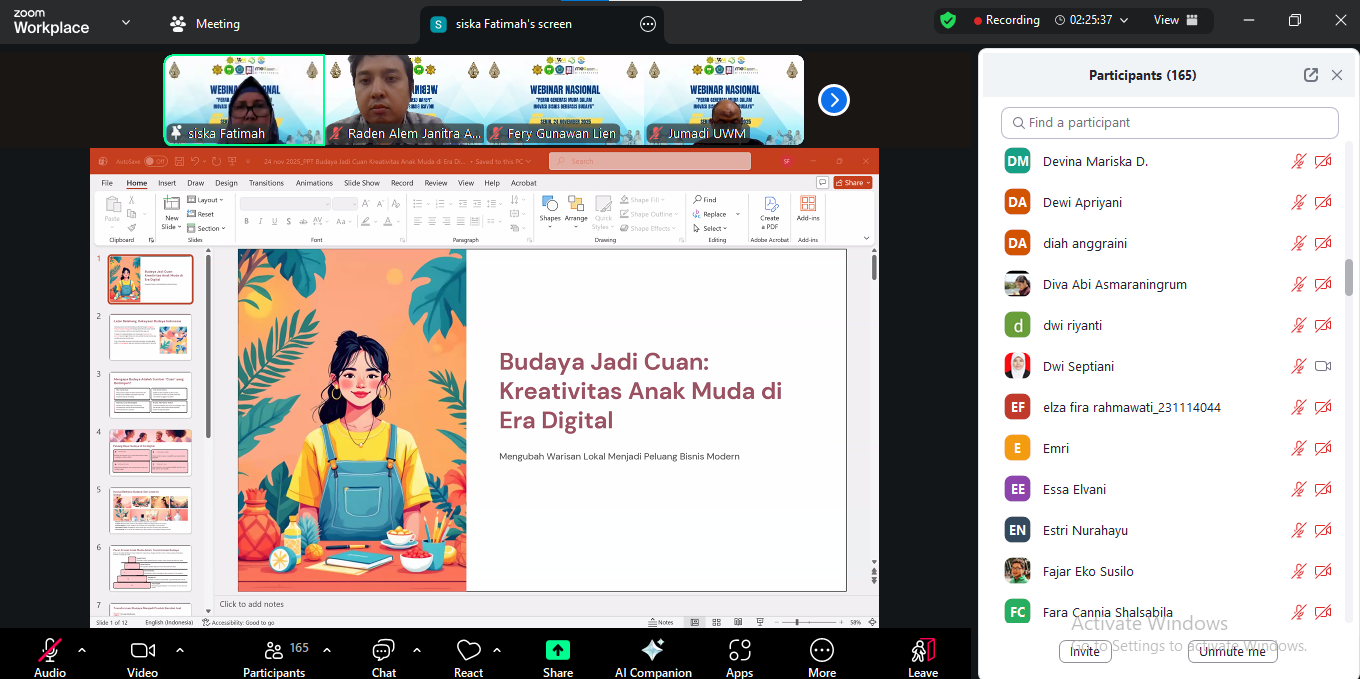This screenshot has width=1360, height=679.
Task: Click the Reset button in the Slides group
Action: point(205,214)
